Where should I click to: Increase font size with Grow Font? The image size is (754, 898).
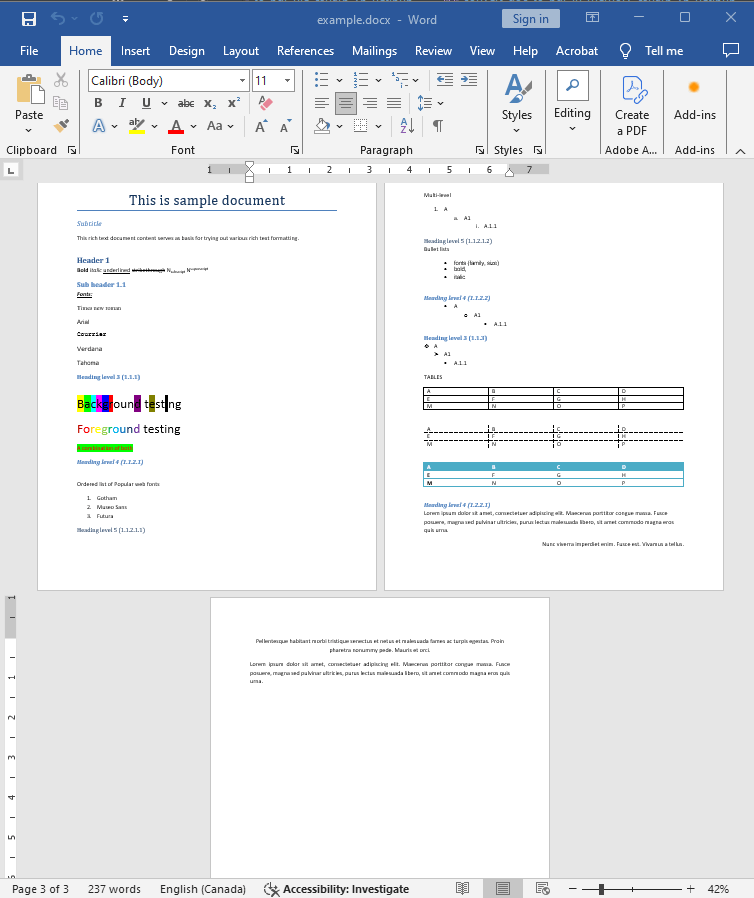pos(261,126)
